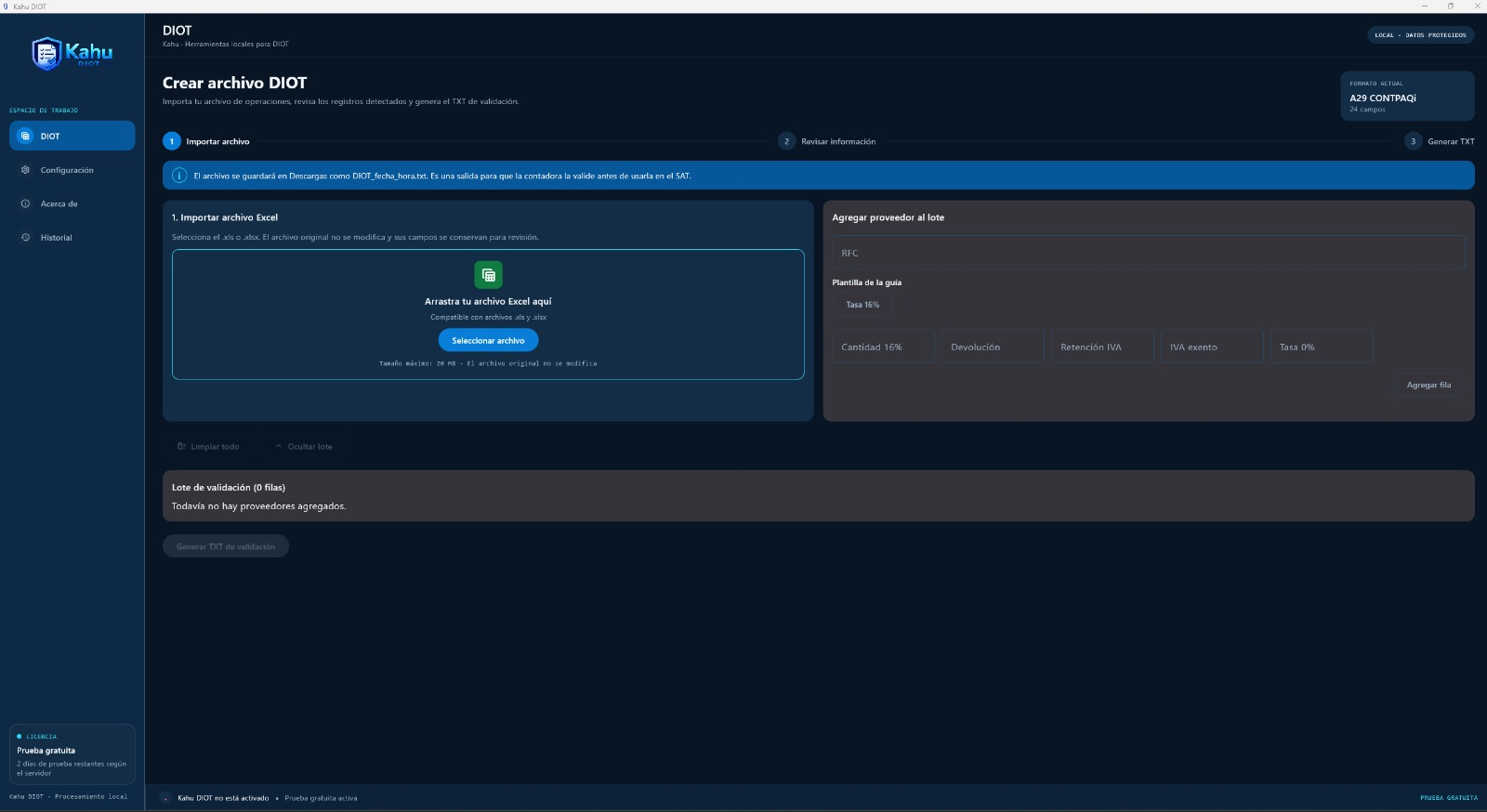Restore down the Kahu DIOT window

[1451, 7]
